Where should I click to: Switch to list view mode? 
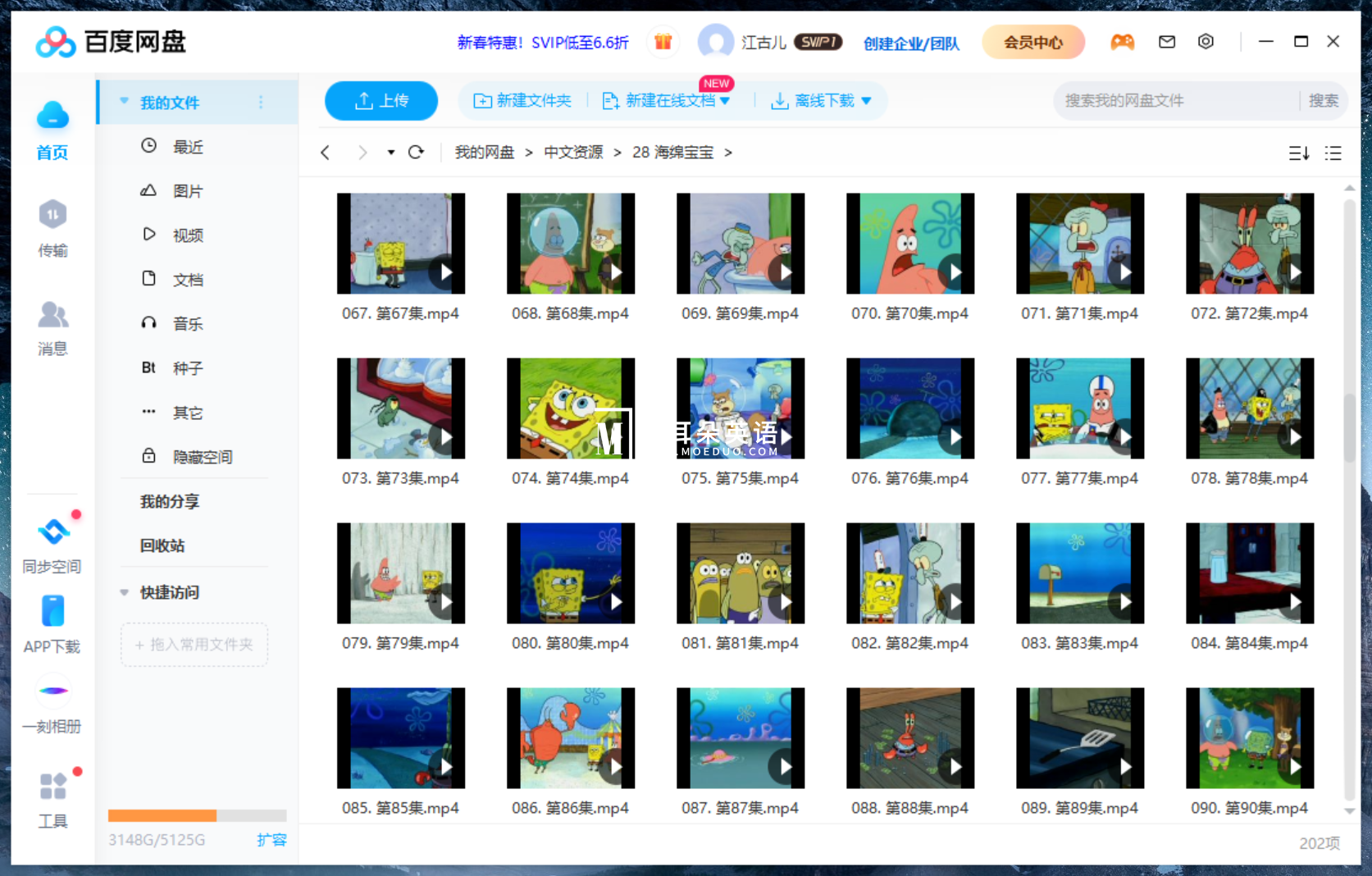[x=1333, y=153]
